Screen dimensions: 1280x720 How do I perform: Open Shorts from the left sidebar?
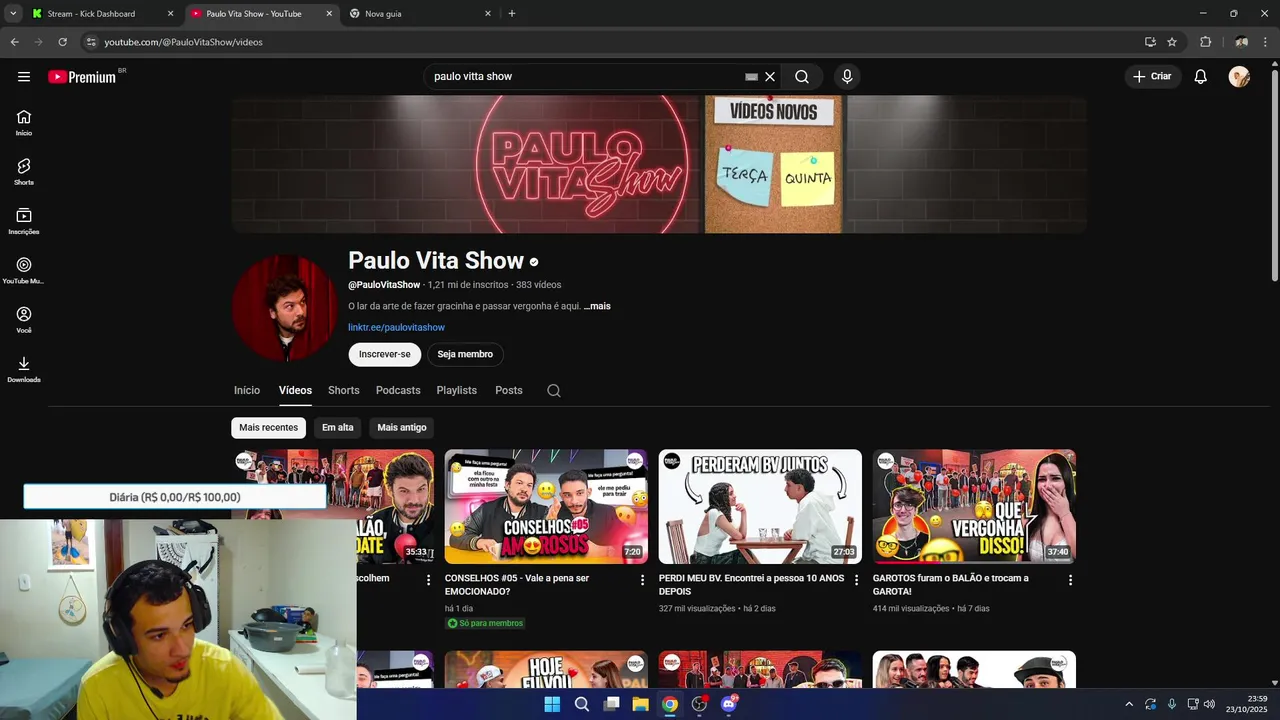pos(24,172)
